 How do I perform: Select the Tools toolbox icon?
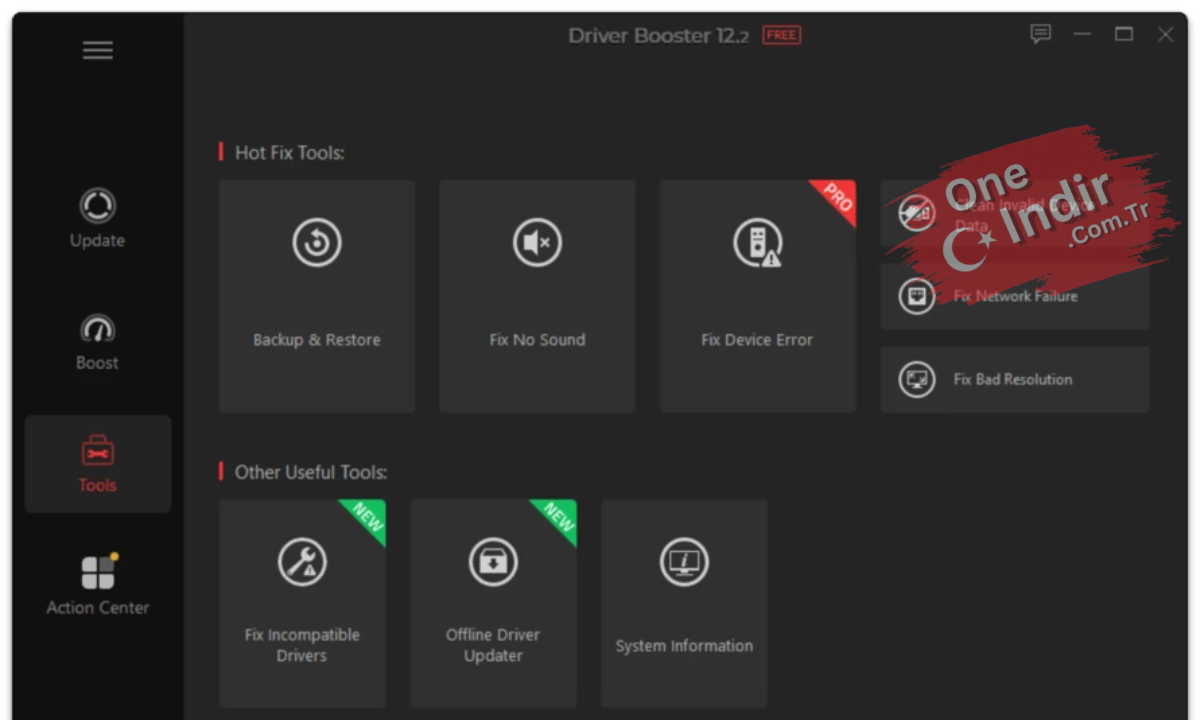[x=97, y=452]
